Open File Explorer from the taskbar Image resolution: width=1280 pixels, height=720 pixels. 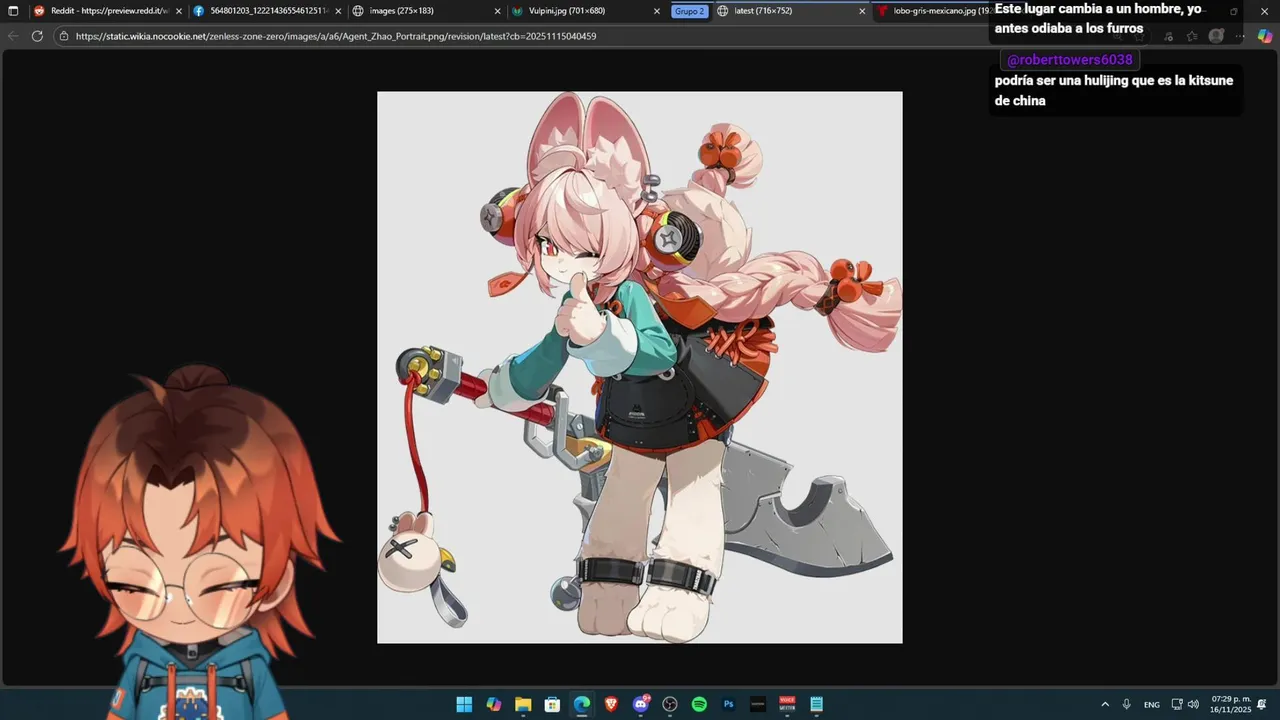pyautogui.click(x=523, y=704)
